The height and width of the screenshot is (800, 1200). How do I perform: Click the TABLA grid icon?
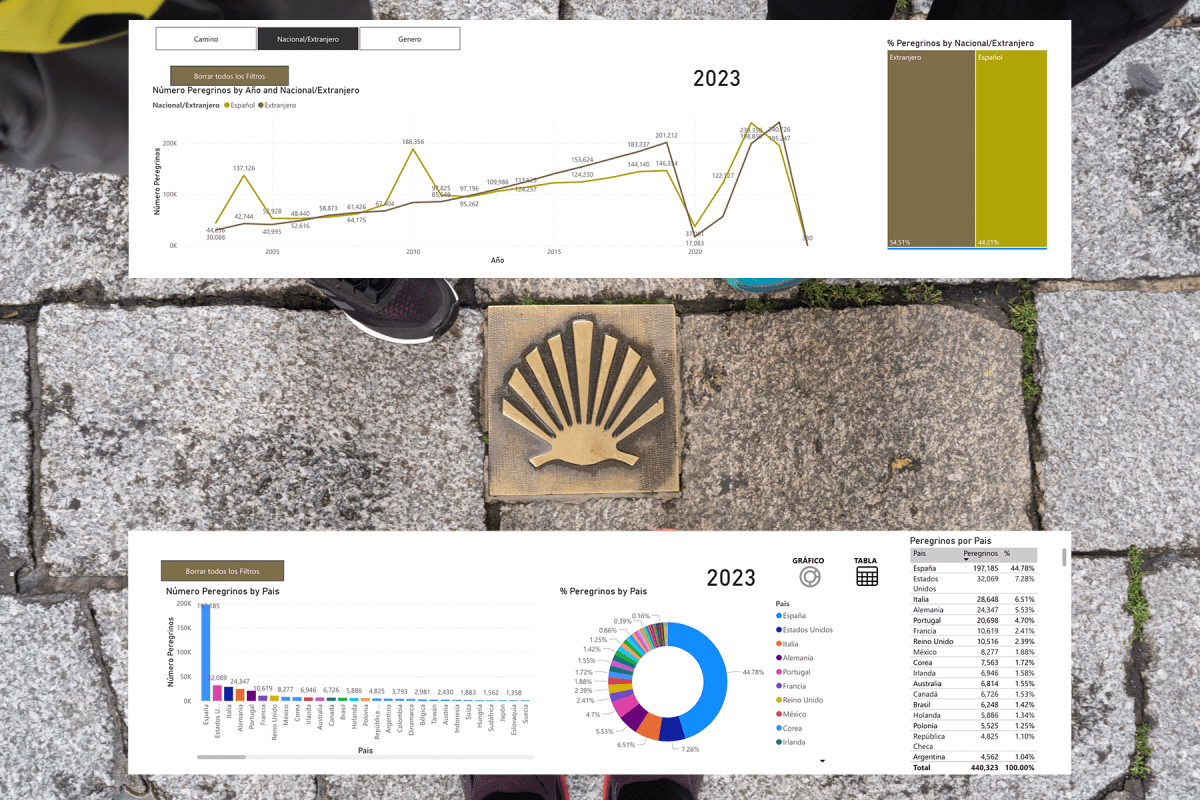pos(866,576)
